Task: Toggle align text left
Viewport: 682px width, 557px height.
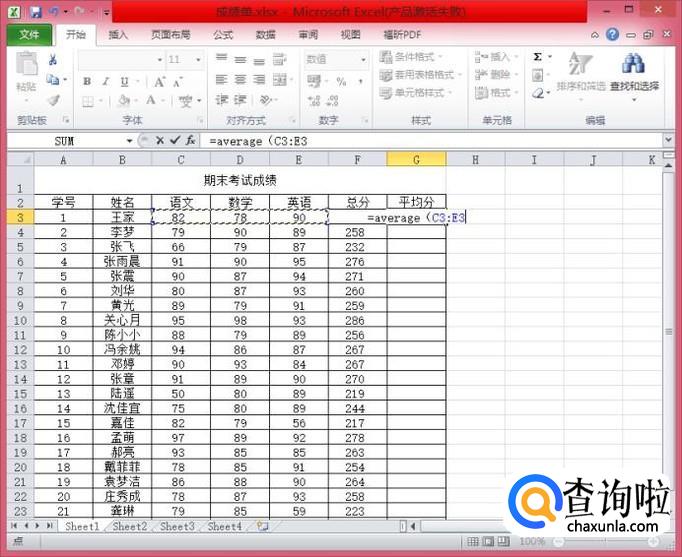Action: [x=222, y=80]
